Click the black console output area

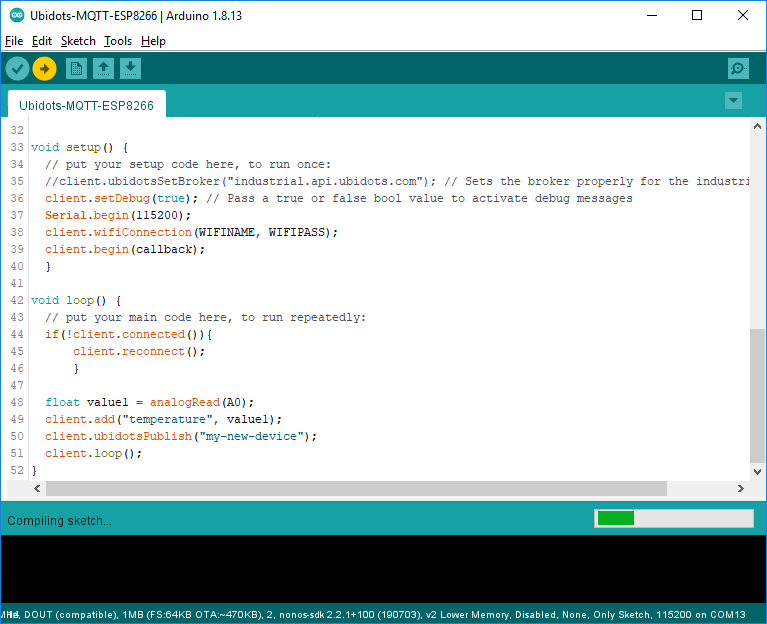click(384, 569)
